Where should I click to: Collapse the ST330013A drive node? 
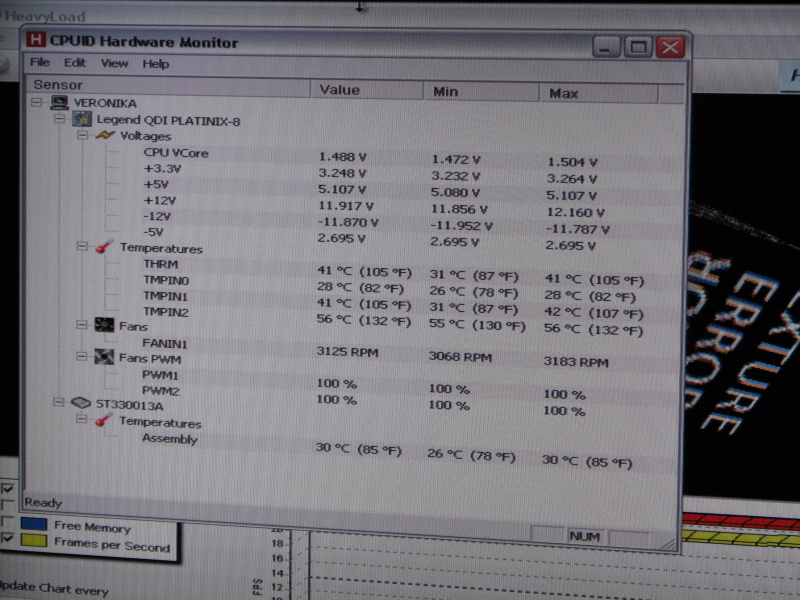59,403
